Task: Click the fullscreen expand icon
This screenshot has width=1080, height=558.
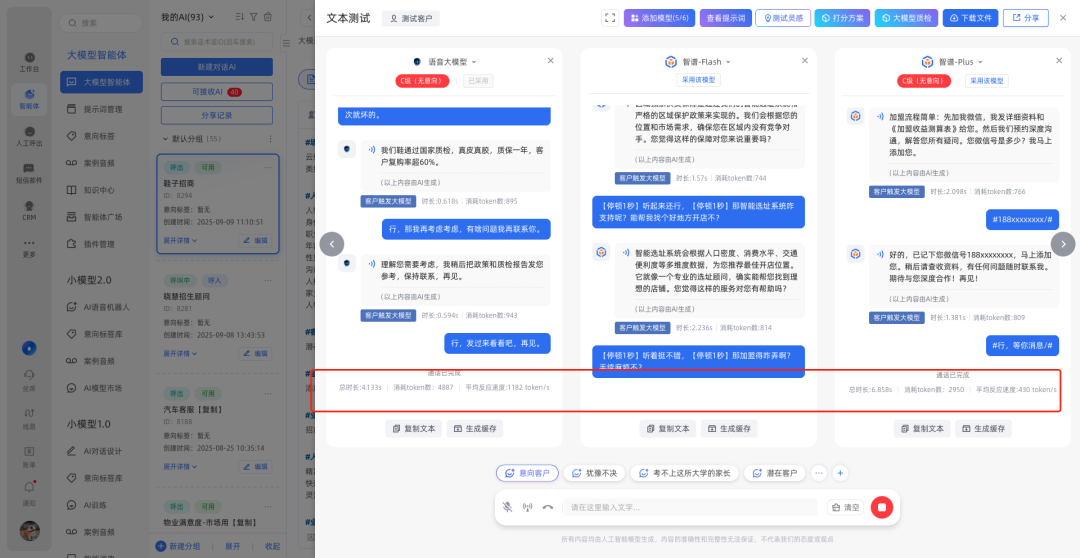Action: click(610, 18)
